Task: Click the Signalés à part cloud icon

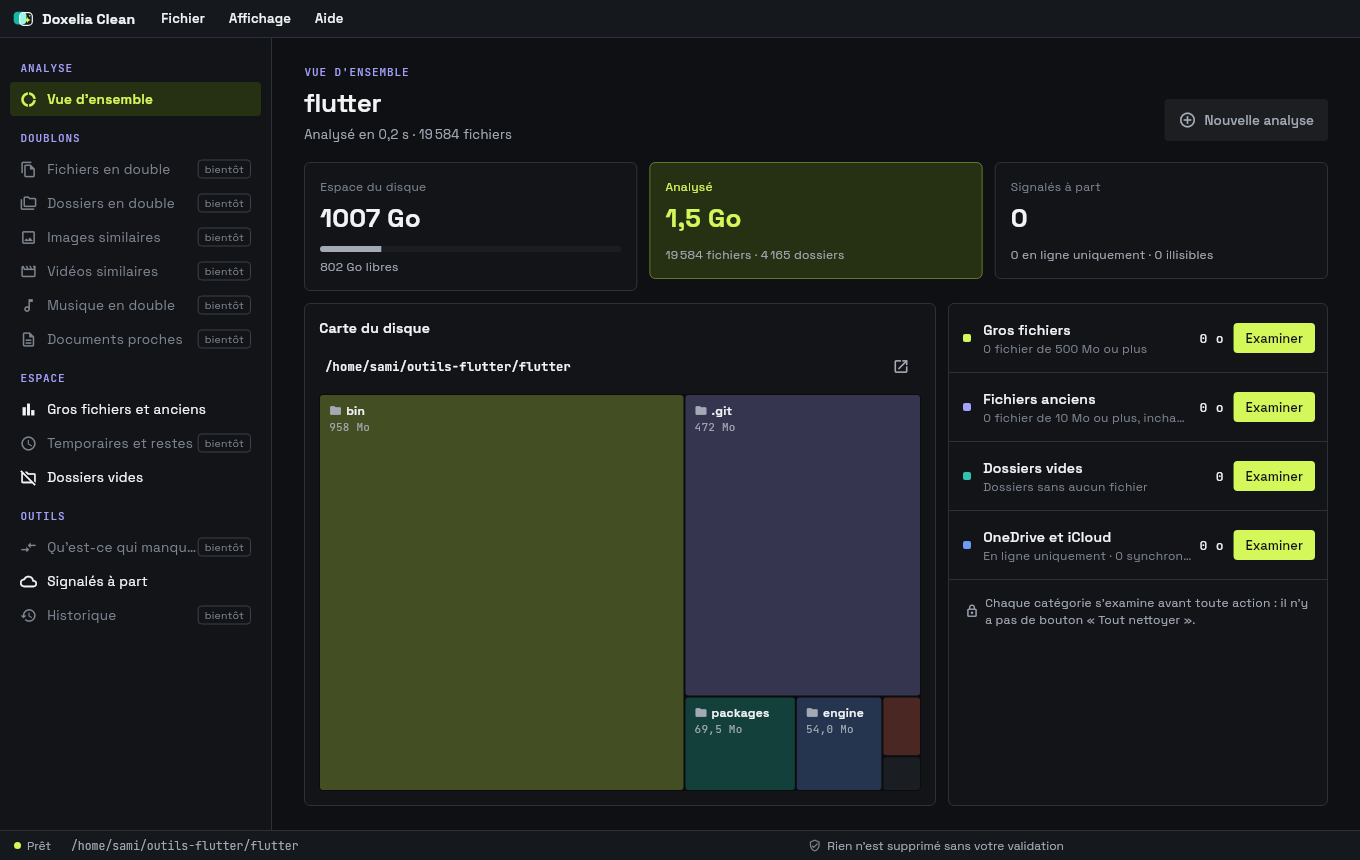Action: [x=29, y=581]
